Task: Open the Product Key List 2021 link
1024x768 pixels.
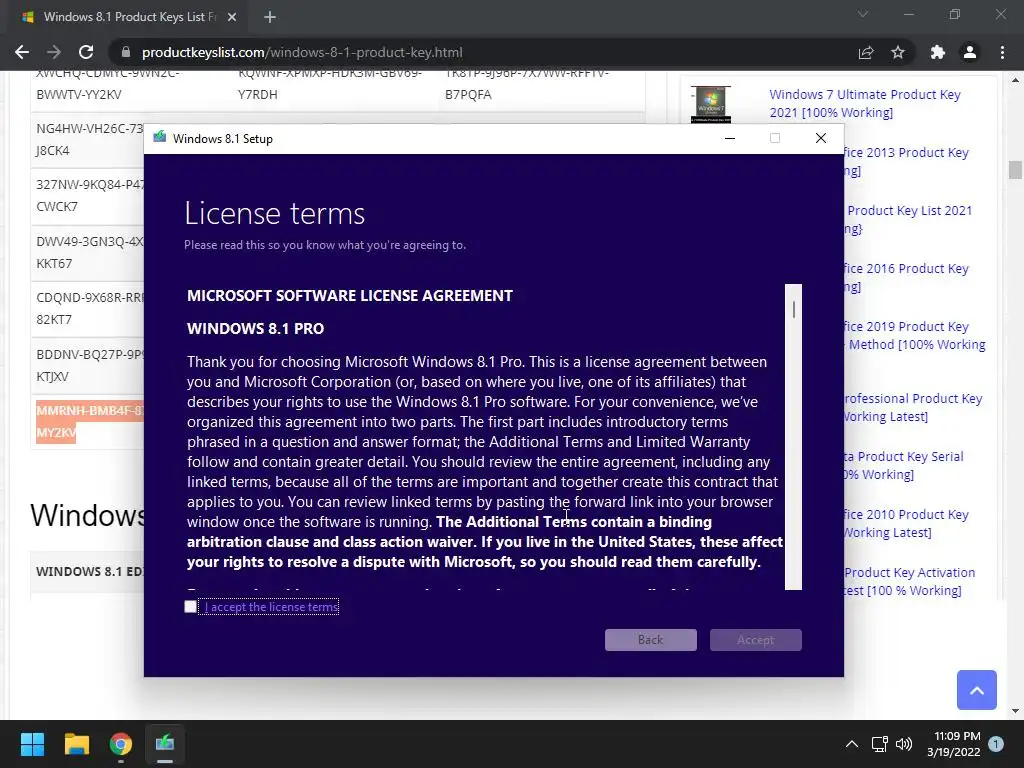Action: [x=908, y=219]
